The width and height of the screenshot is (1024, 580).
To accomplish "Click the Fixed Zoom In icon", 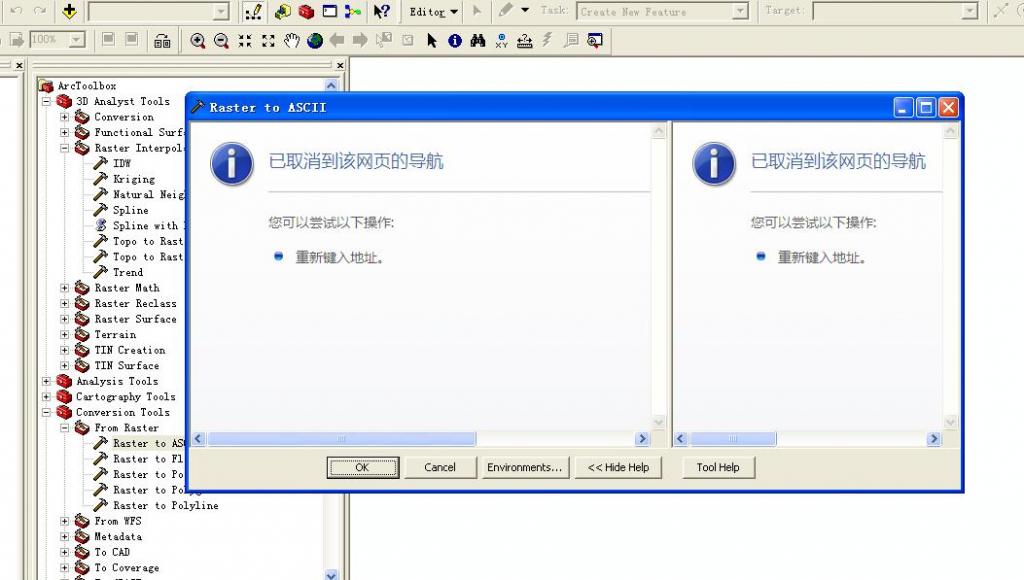I will pyautogui.click(x=245, y=40).
